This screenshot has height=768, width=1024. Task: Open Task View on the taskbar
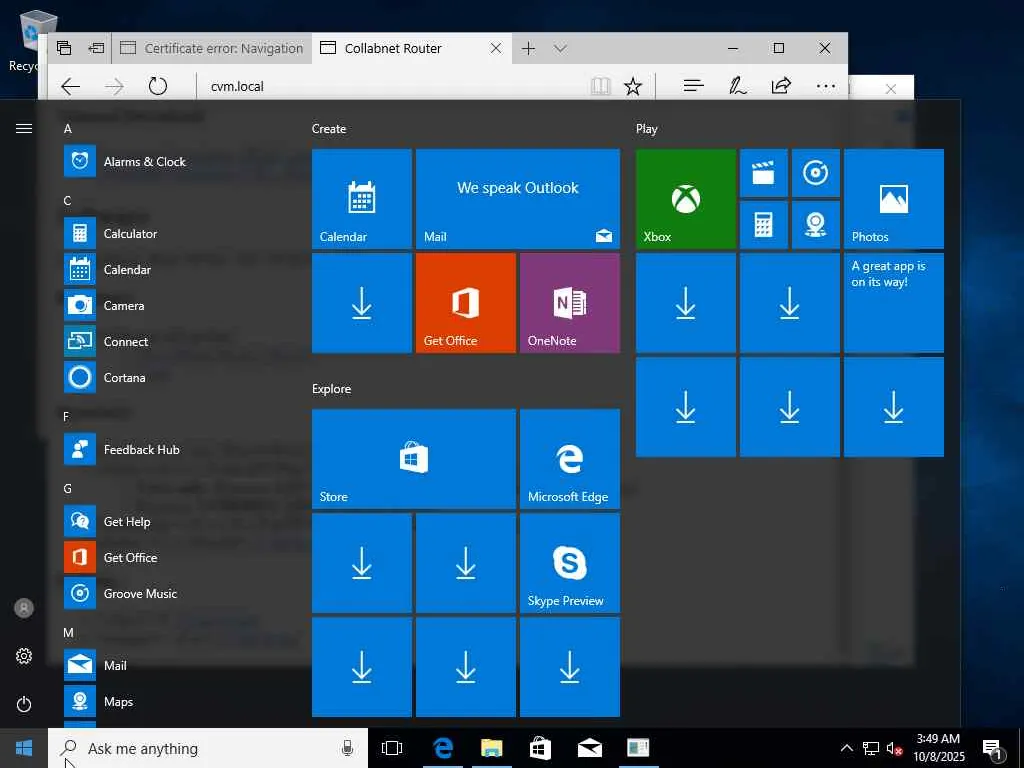pyautogui.click(x=392, y=748)
